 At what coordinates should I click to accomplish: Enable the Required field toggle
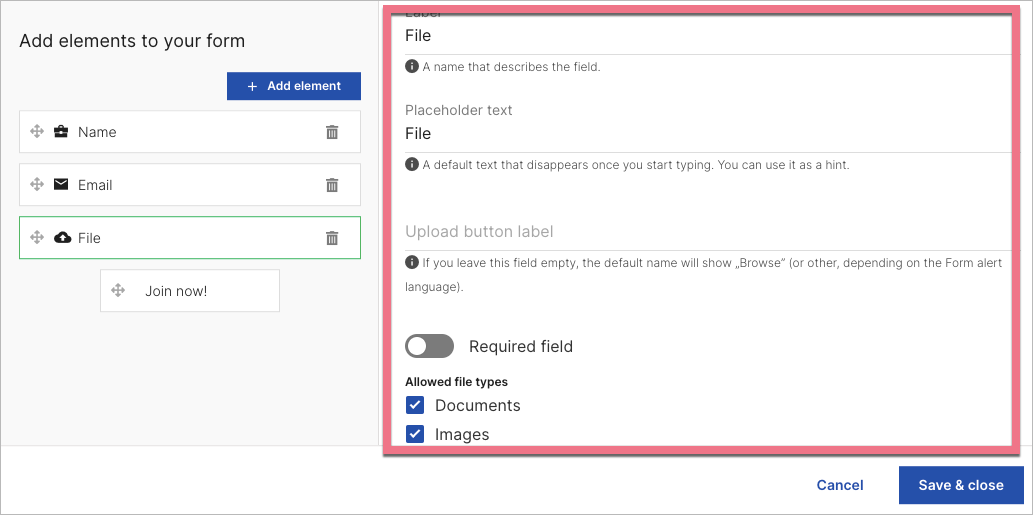[x=429, y=347]
